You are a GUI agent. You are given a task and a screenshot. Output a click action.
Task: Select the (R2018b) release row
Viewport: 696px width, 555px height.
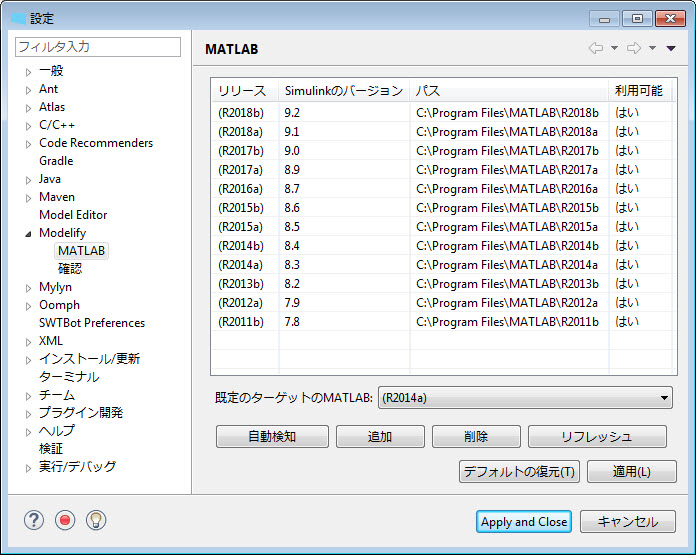(444, 113)
